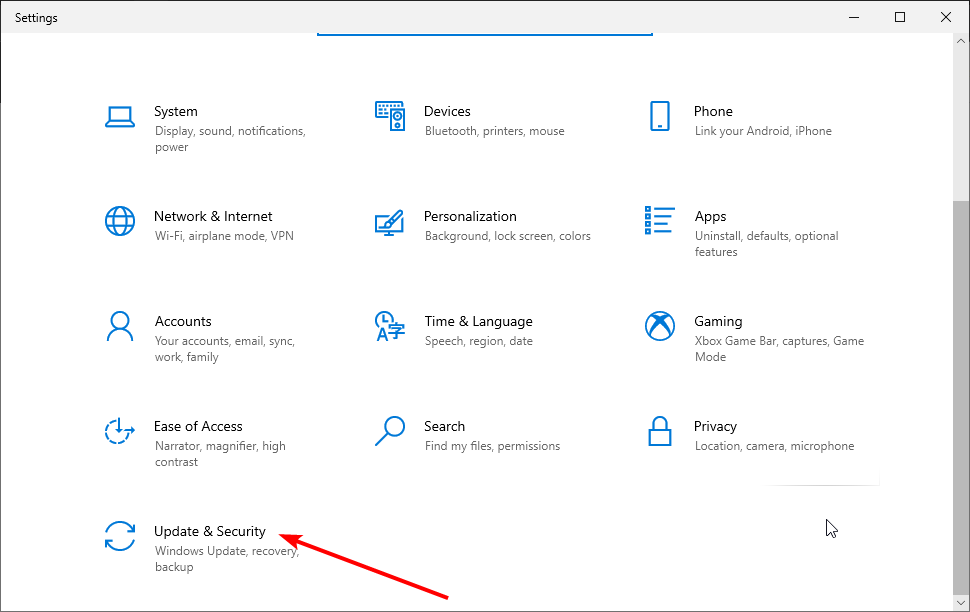Open the Apps list icon
970x612 pixels.
[x=659, y=220]
